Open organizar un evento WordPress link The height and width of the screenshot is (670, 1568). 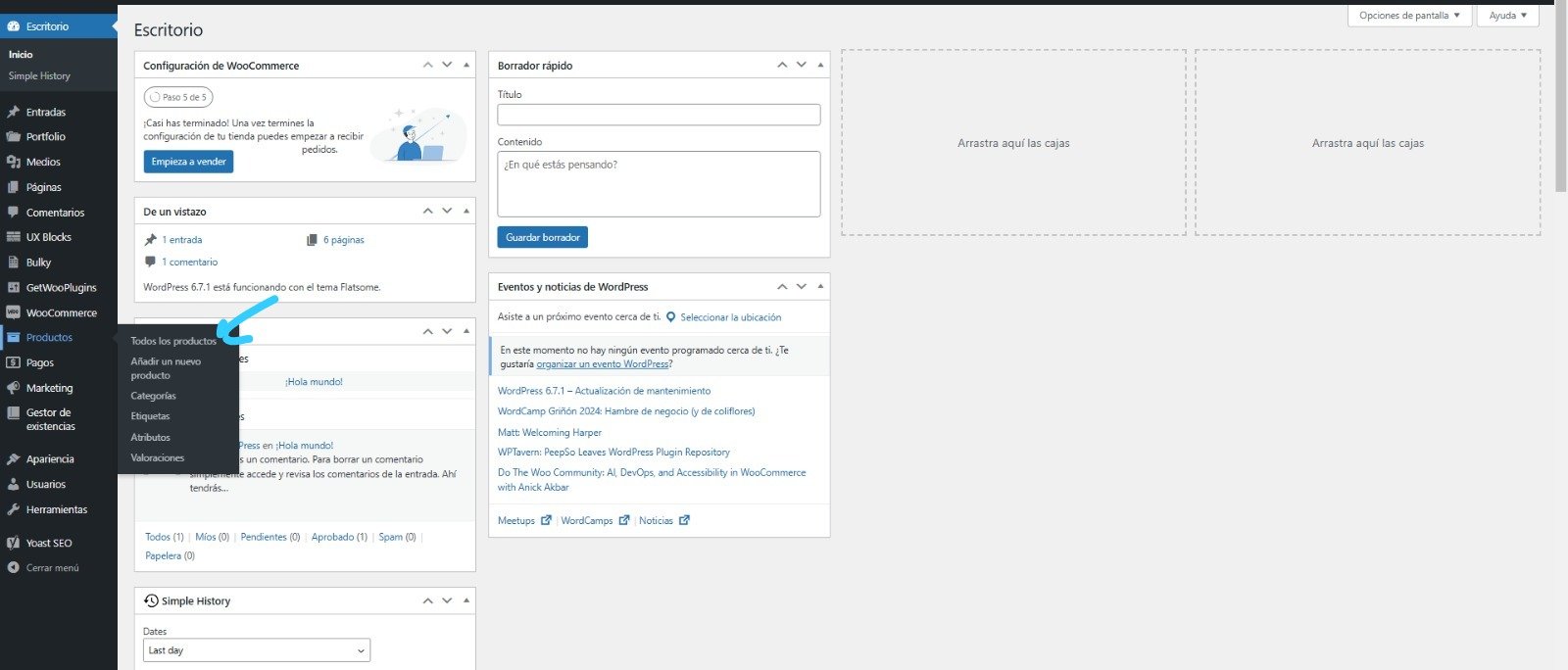pyautogui.click(x=603, y=363)
